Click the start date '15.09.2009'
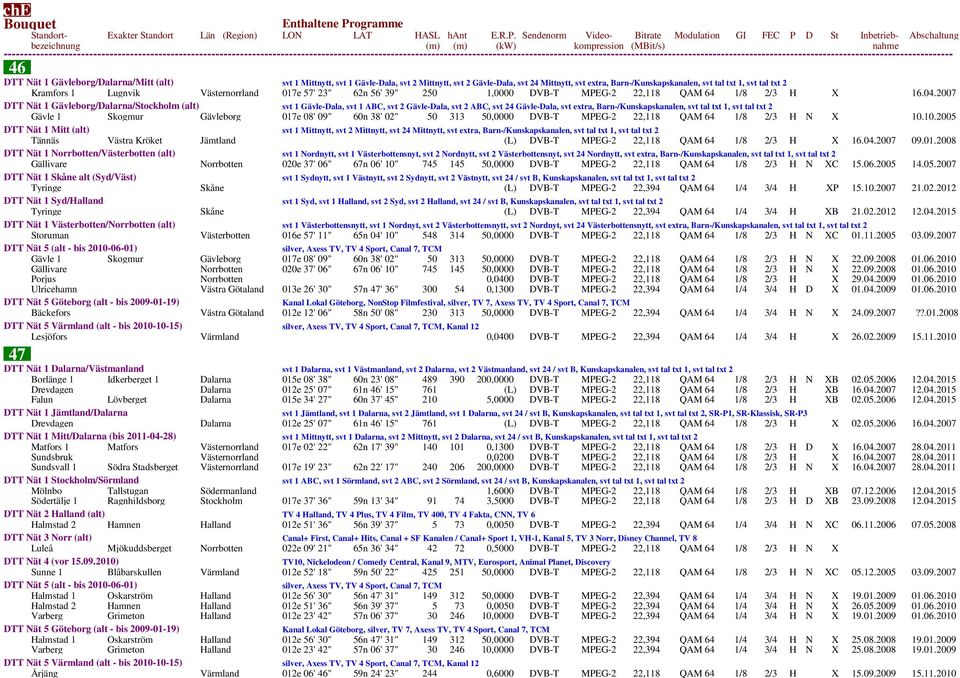The width and height of the screenshot is (960, 678). [x=874, y=674]
